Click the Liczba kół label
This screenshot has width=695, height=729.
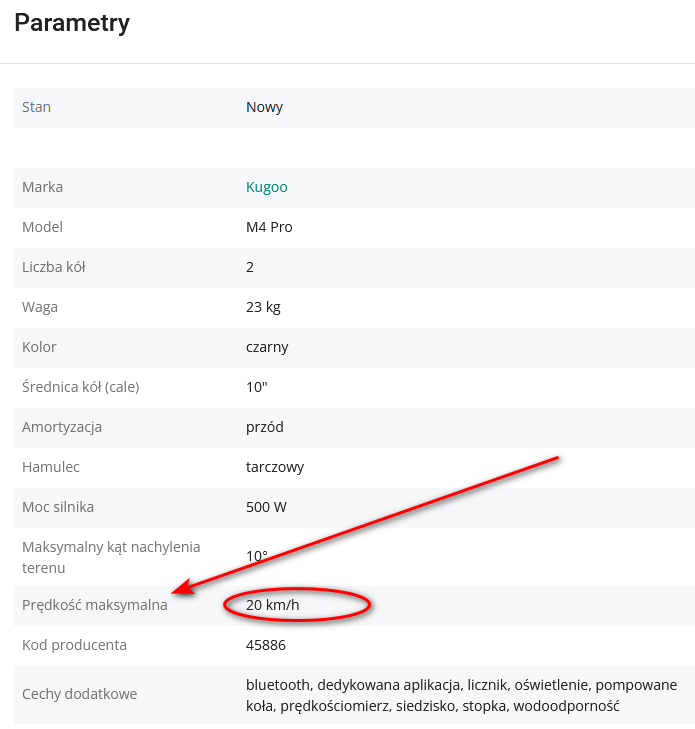coord(55,267)
